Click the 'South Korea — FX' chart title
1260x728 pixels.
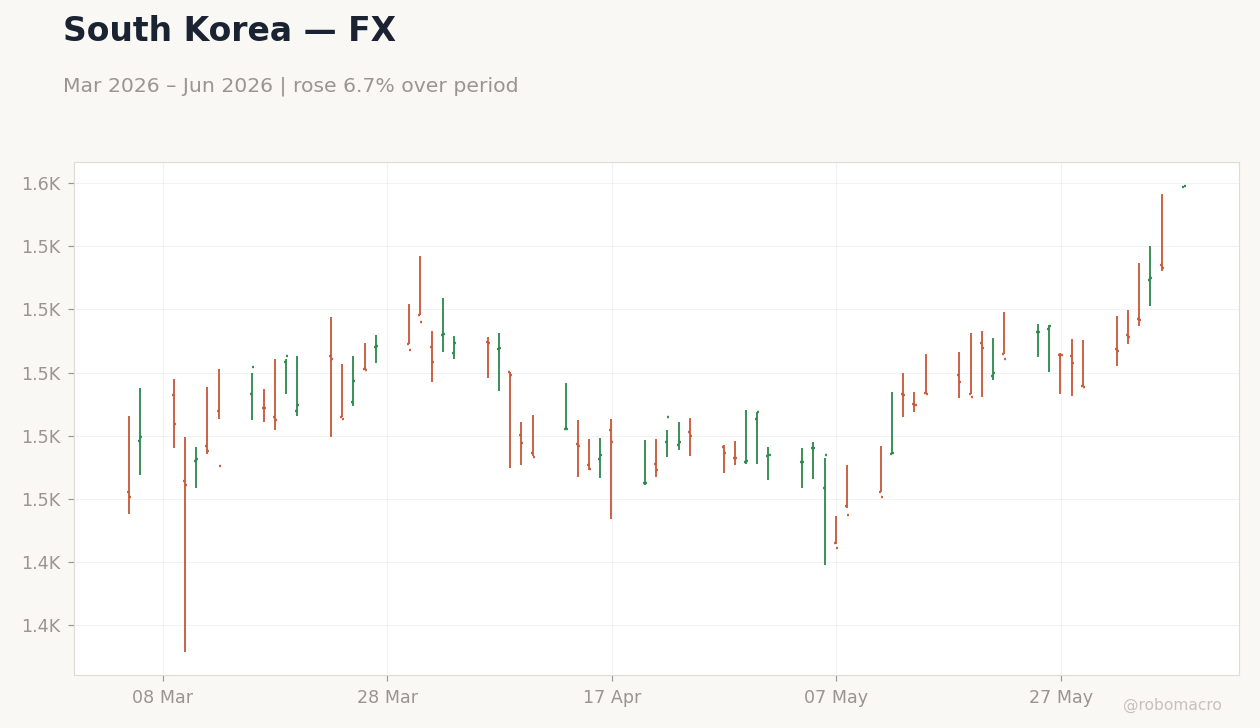coord(229,31)
